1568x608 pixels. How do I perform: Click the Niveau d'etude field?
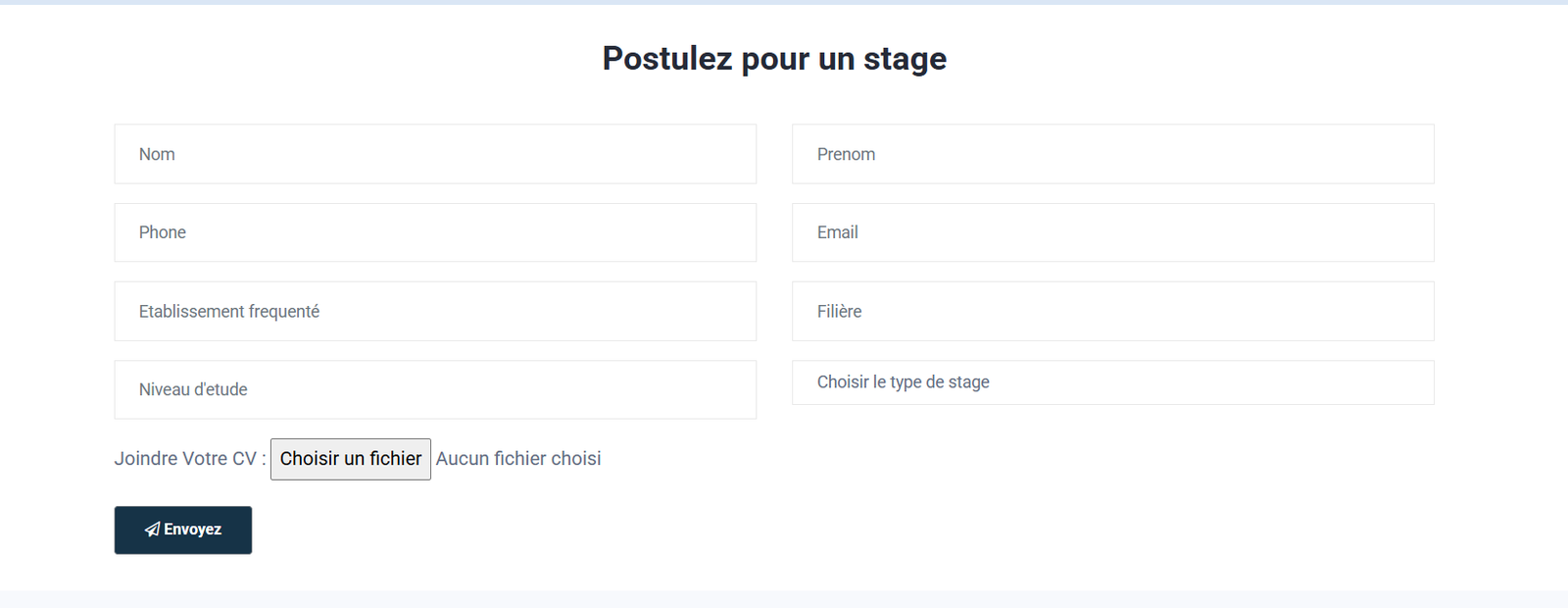click(x=435, y=389)
